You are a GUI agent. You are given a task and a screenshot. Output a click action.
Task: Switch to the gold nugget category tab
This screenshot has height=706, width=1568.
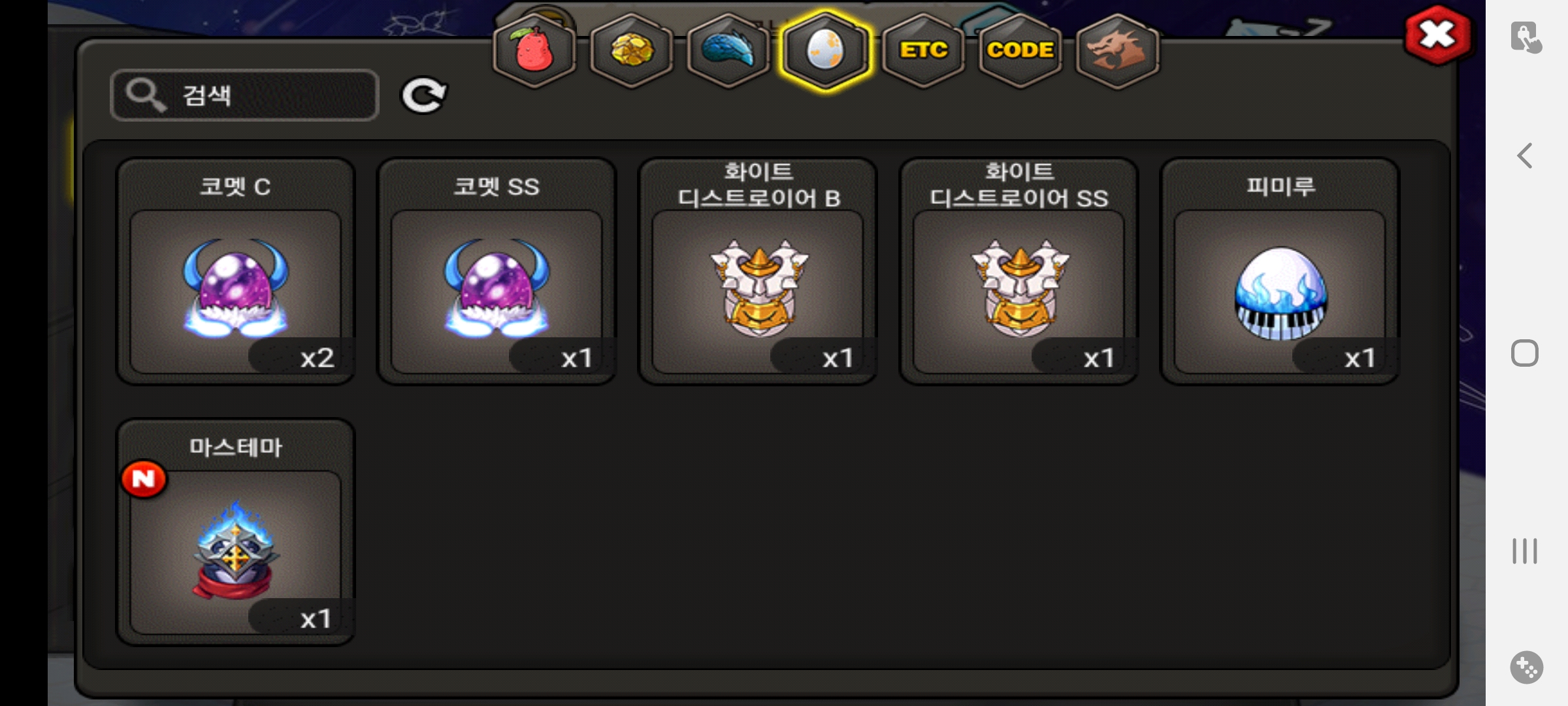pyautogui.click(x=631, y=50)
